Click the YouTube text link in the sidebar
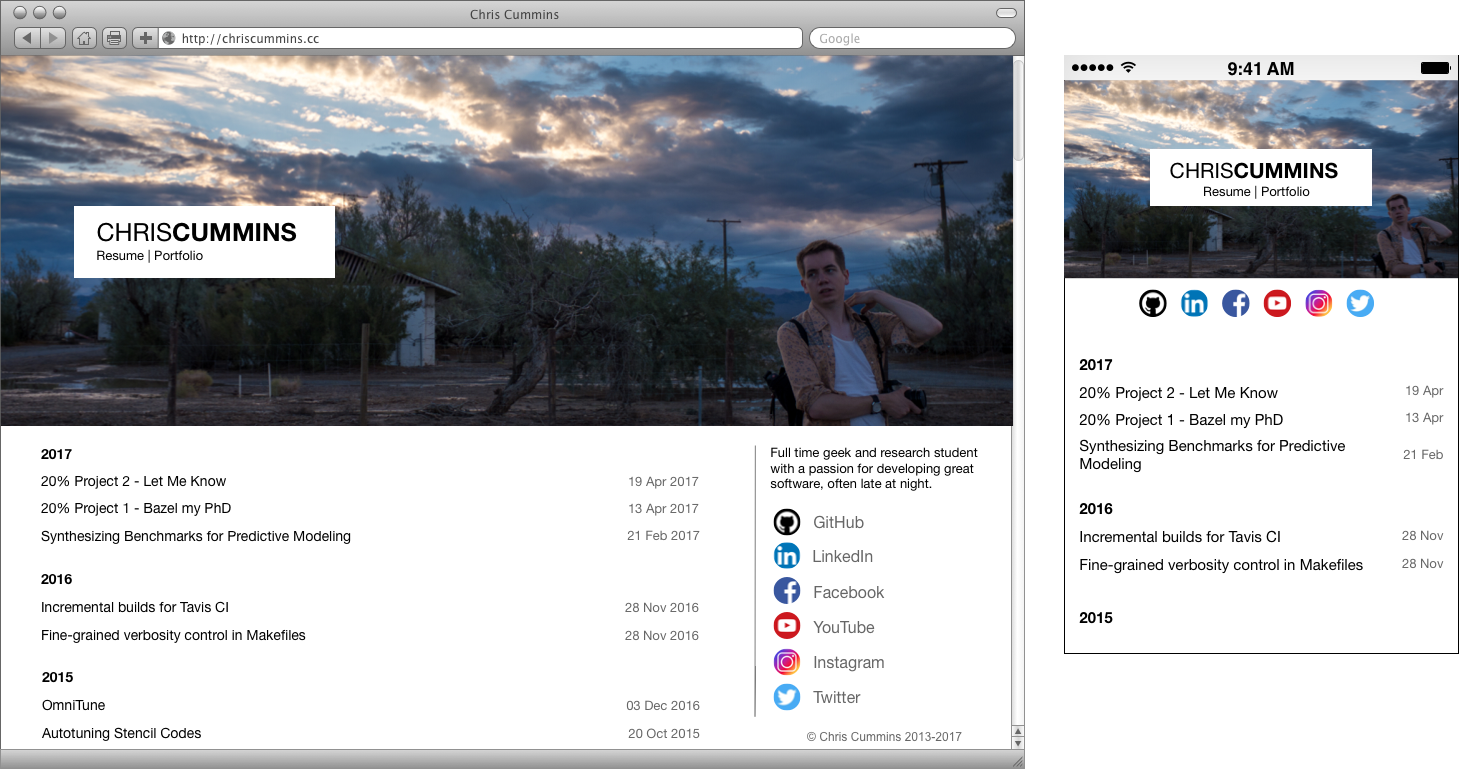 tap(843, 627)
